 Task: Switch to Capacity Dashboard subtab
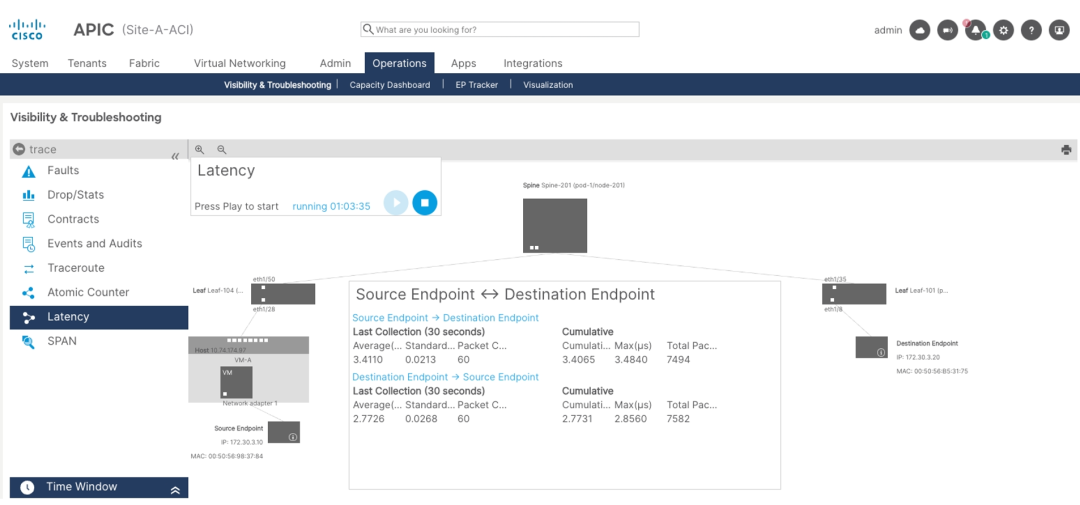390,85
